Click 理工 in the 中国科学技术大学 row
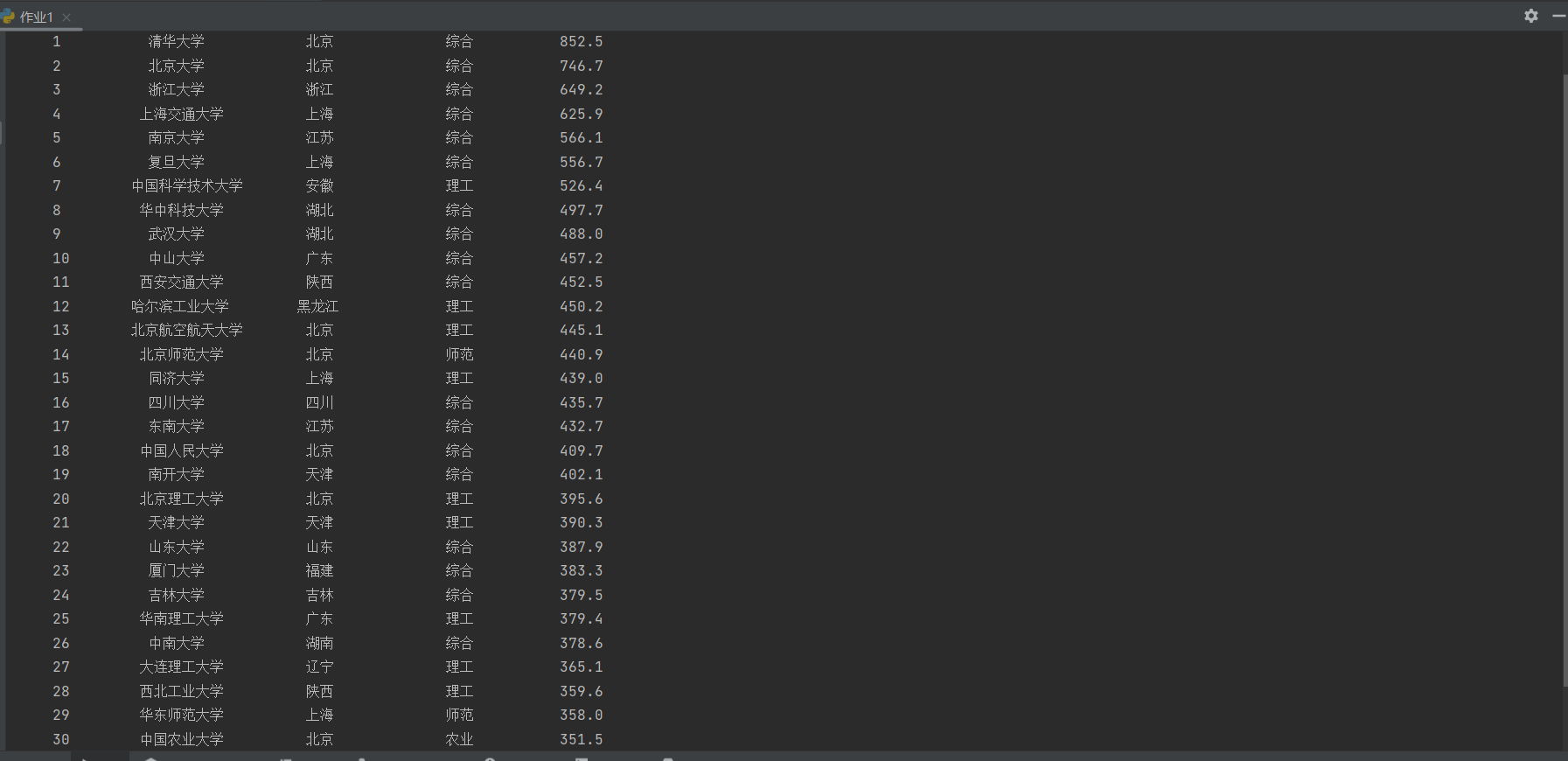Screen dimensions: 1568x761 (x=459, y=185)
